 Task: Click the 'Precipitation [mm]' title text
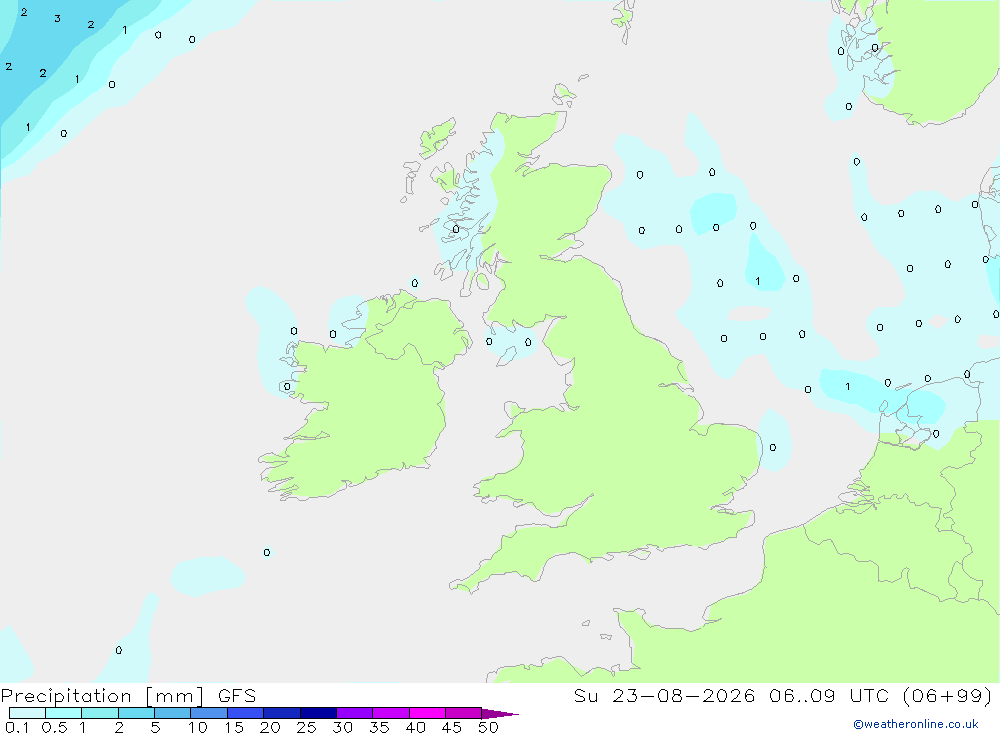coord(102,696)
